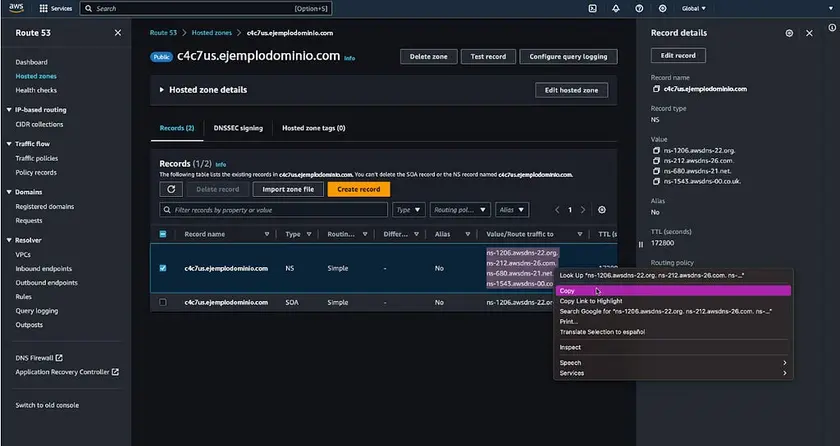840x446 pixels.
Task: Expand the Speech submenu in context menu
Action: (x=673, y=362)
